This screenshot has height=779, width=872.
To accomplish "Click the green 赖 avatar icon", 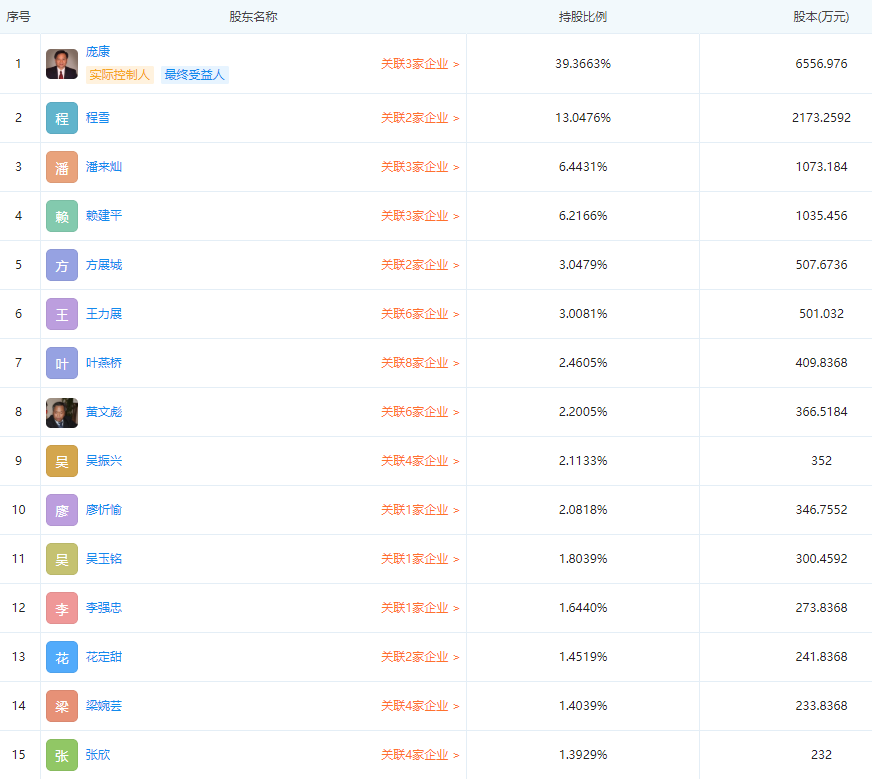I will 62,216.
